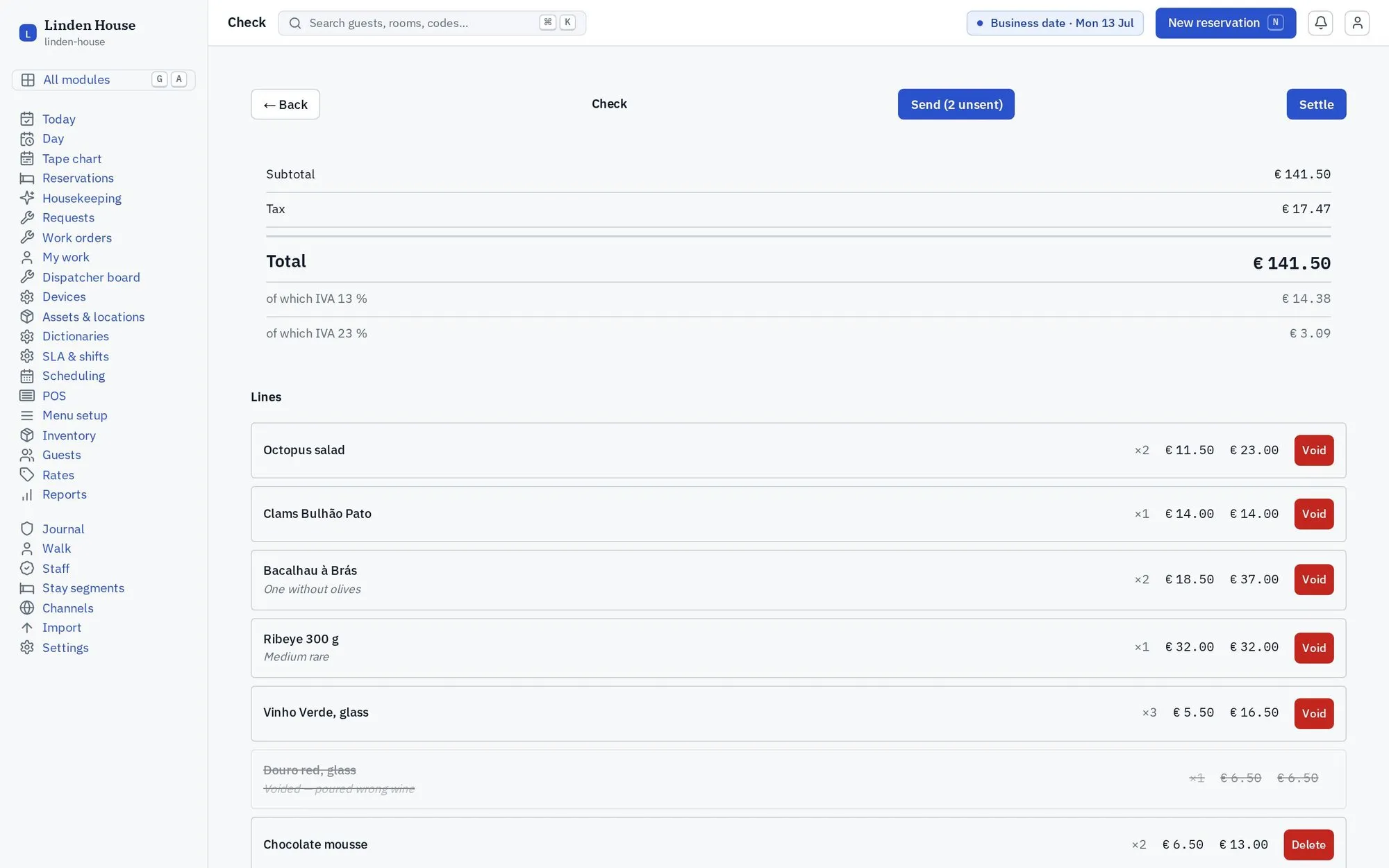Click the Linden House logo badge
Screen dimensions: 1389x868
[28, 33]
